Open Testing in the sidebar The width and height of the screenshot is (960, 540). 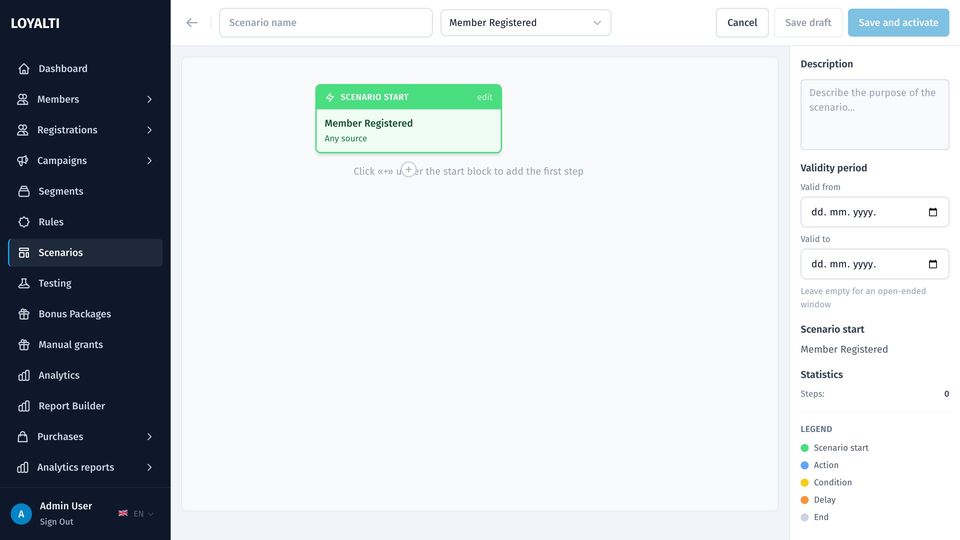[85, 283]
